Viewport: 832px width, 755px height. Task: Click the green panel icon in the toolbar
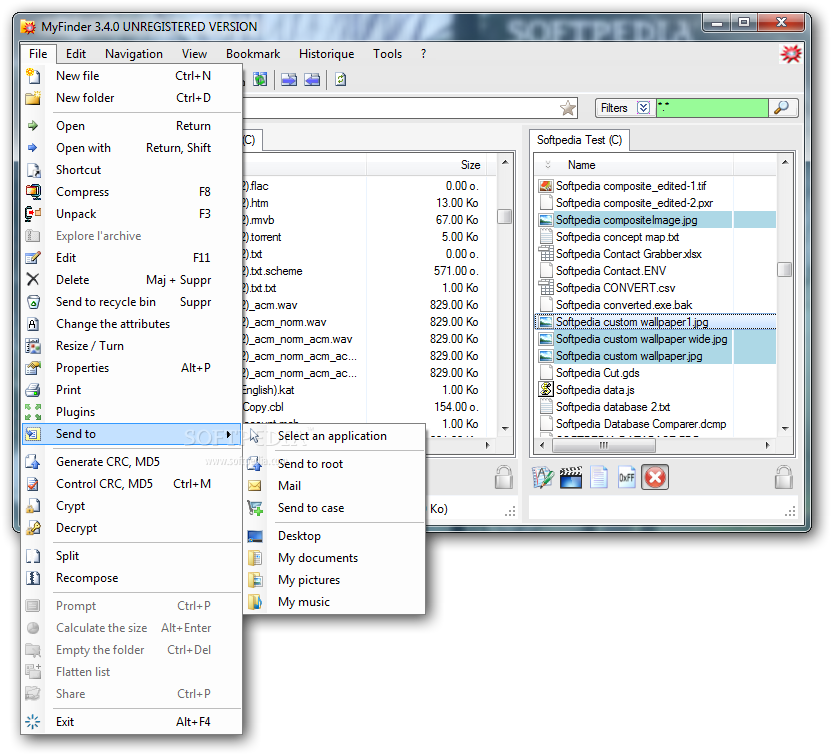coord(260,80)
